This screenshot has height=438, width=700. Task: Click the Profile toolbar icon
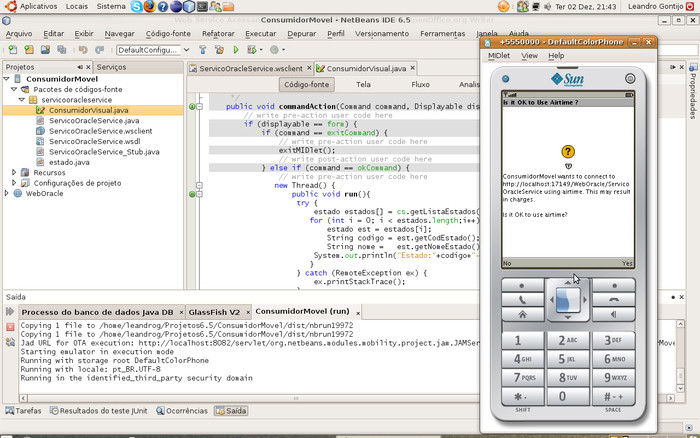pos(275,50)
